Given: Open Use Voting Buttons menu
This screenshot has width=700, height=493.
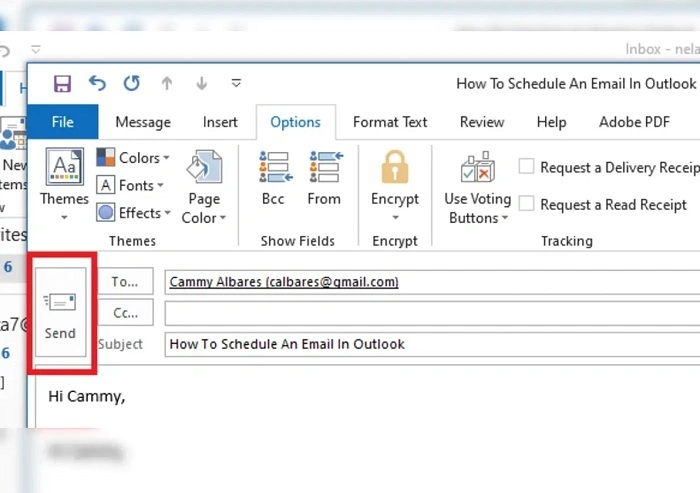Looking at the screenshot, I should tap(478, 187).
